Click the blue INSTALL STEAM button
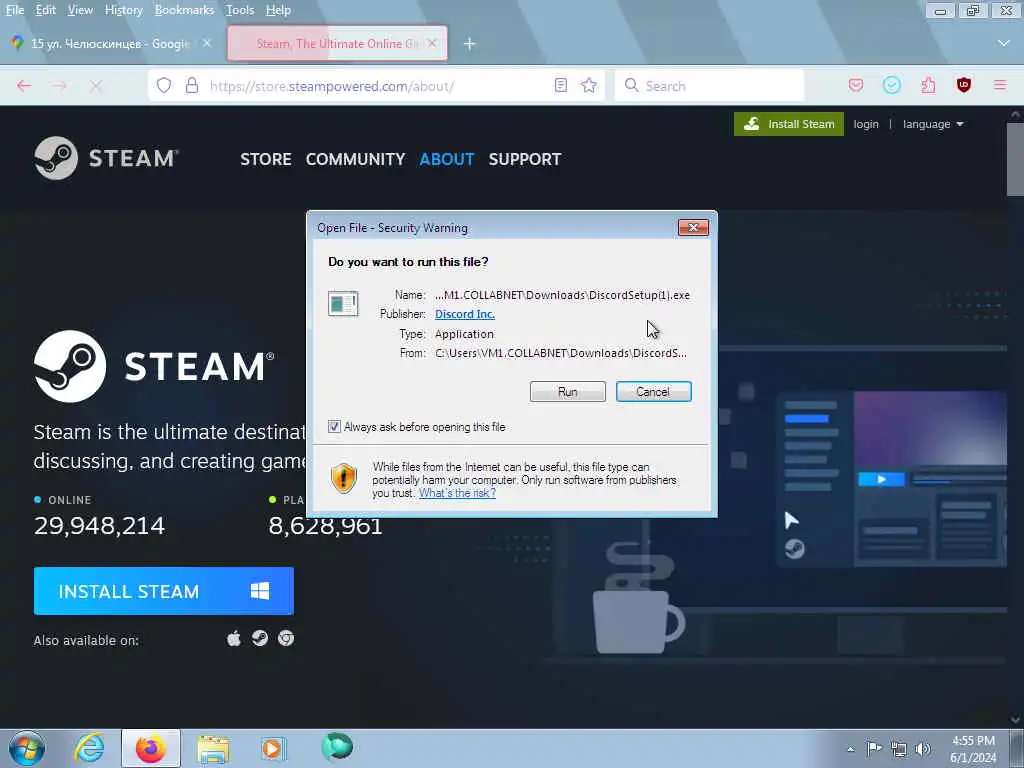The height and width of the screenshot is (768, 1024). coord(164,591)
